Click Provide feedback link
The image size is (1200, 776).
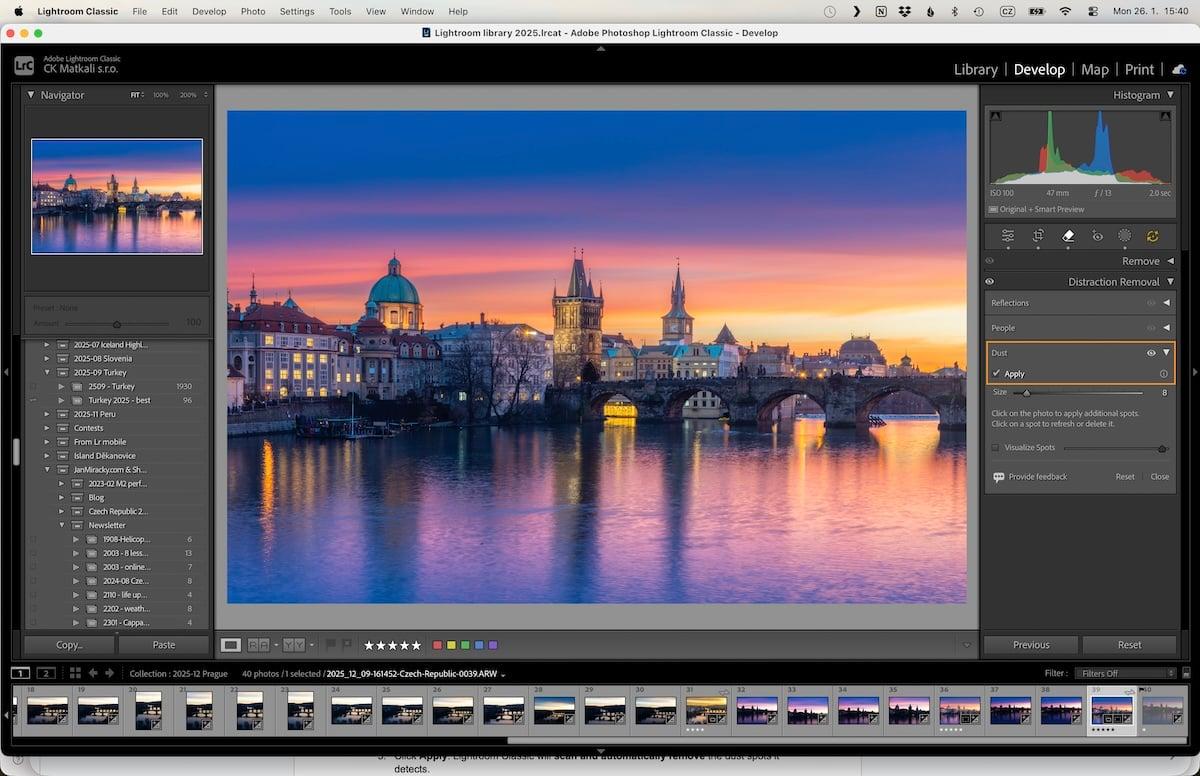point(1037,477)
